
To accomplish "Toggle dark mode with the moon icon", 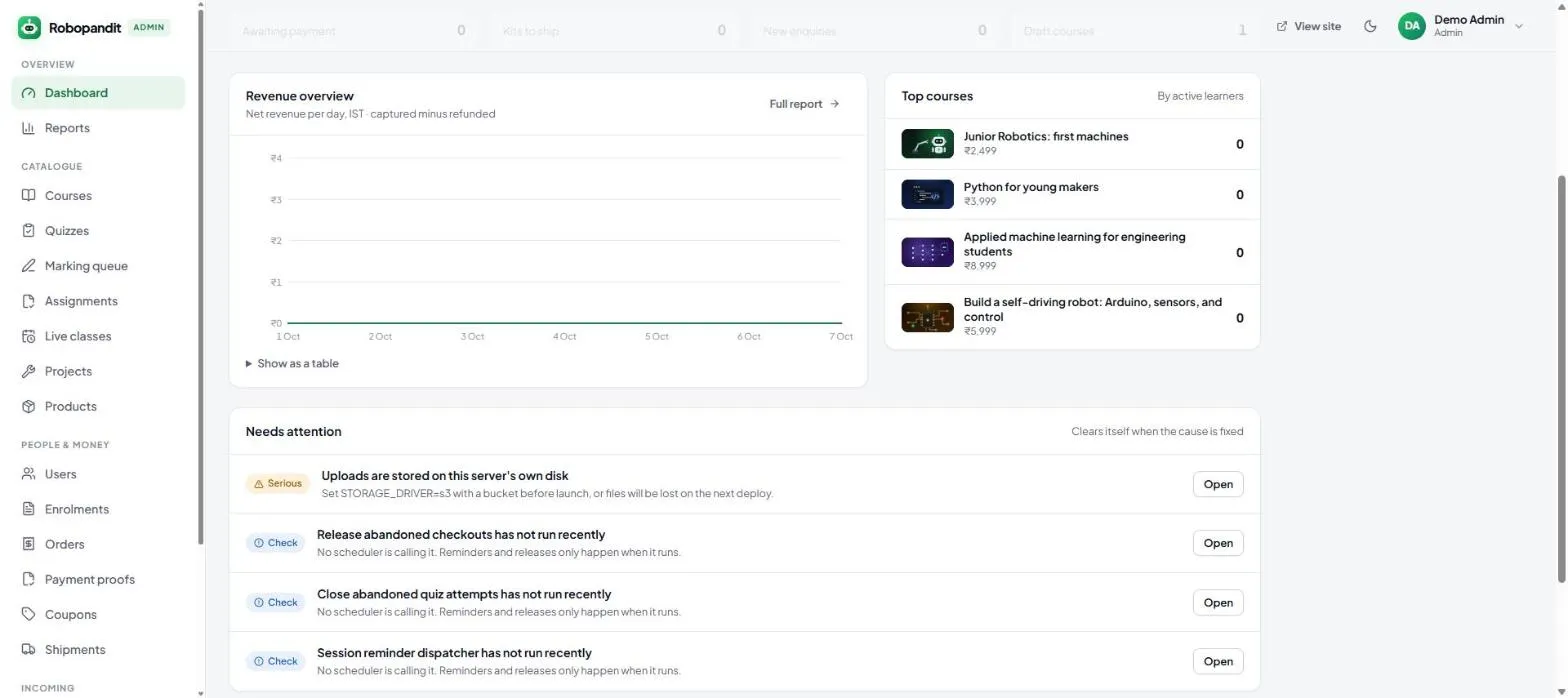I will 1370,26.
